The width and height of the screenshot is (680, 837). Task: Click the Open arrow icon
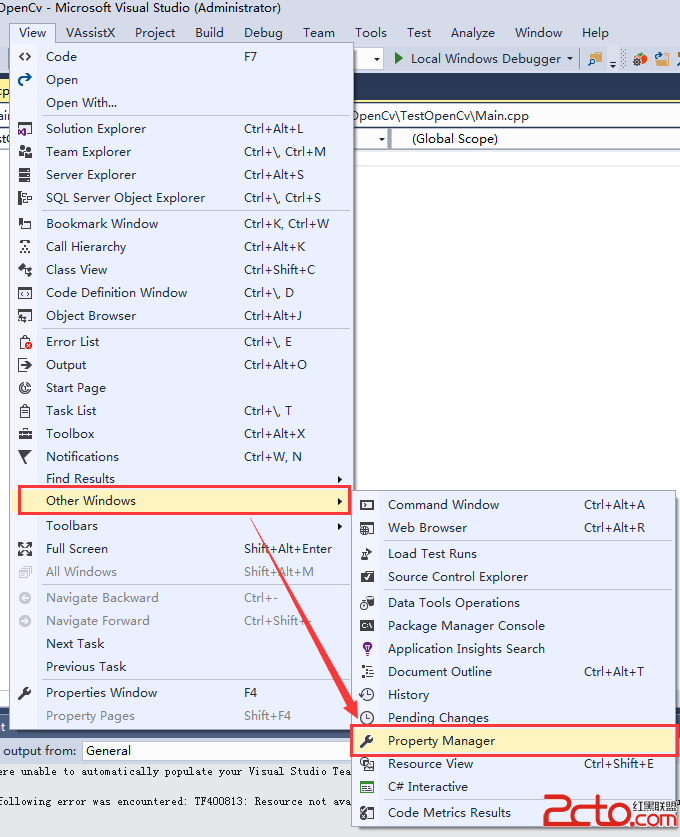point(25,80)
